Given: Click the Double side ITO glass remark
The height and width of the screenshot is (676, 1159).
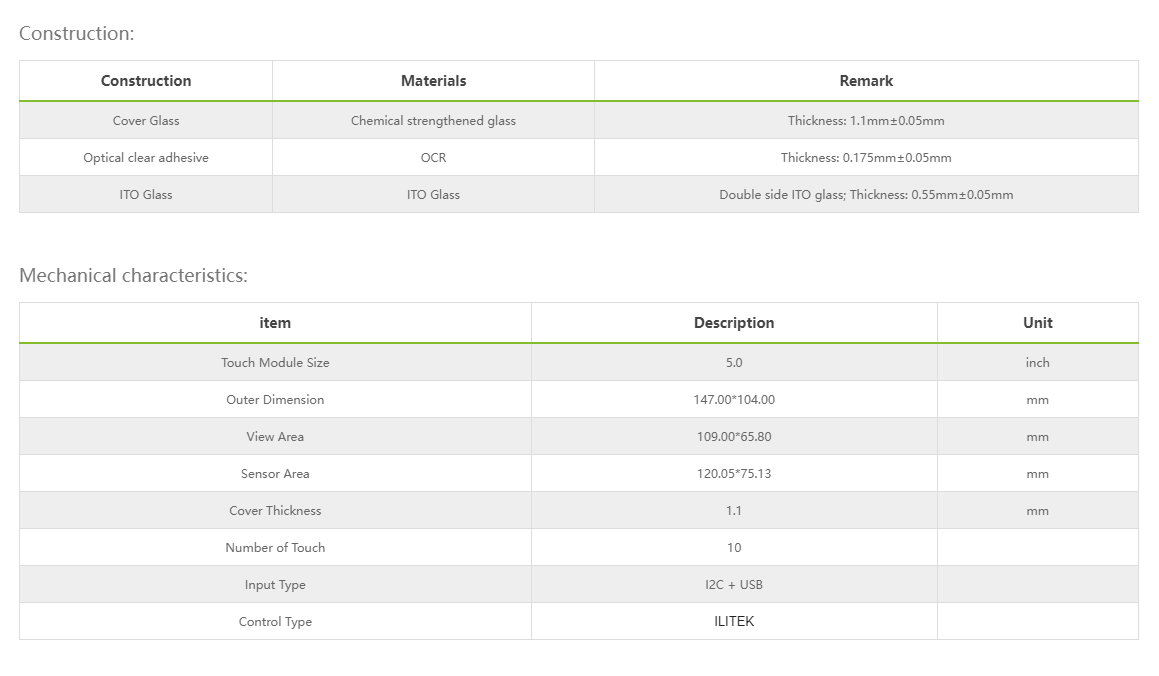Looking at the screenshot, I should tap(866, 195).
